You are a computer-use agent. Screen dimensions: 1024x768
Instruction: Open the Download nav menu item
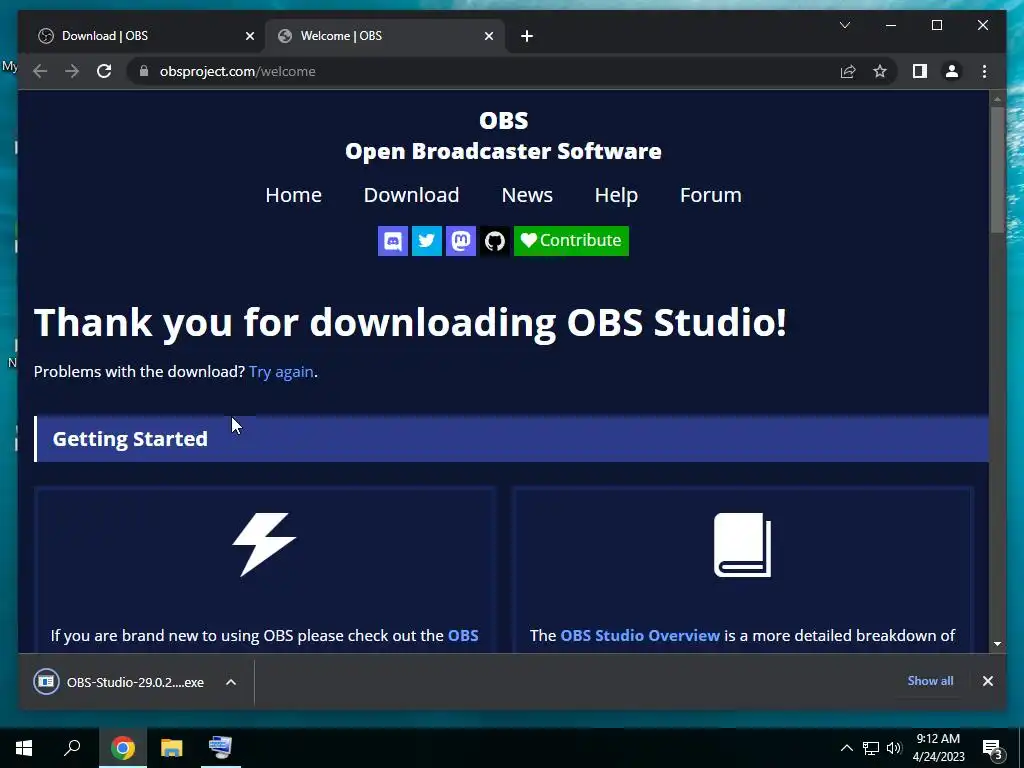[411, 195]
